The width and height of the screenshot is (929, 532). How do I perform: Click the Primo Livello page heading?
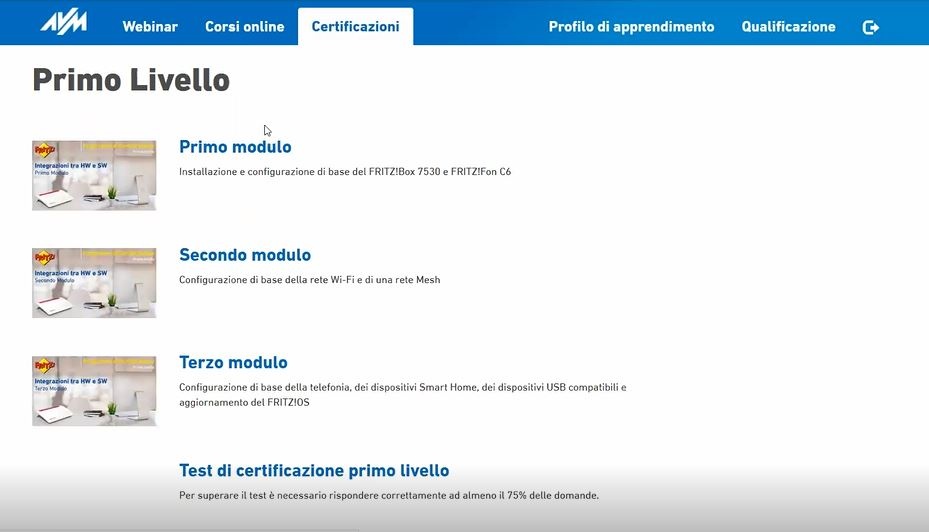coord(131,80)
